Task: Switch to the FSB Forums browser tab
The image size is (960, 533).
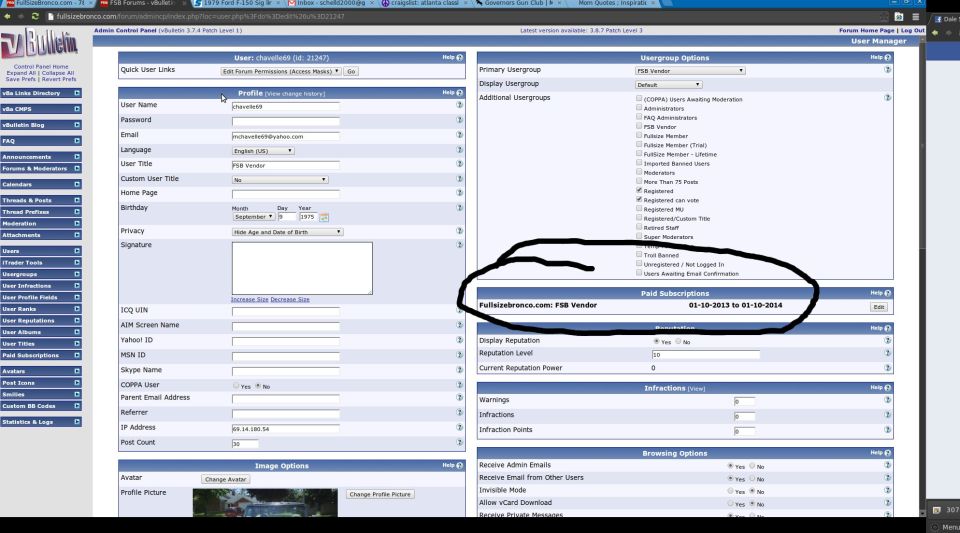Action: (x=140, y=4)
